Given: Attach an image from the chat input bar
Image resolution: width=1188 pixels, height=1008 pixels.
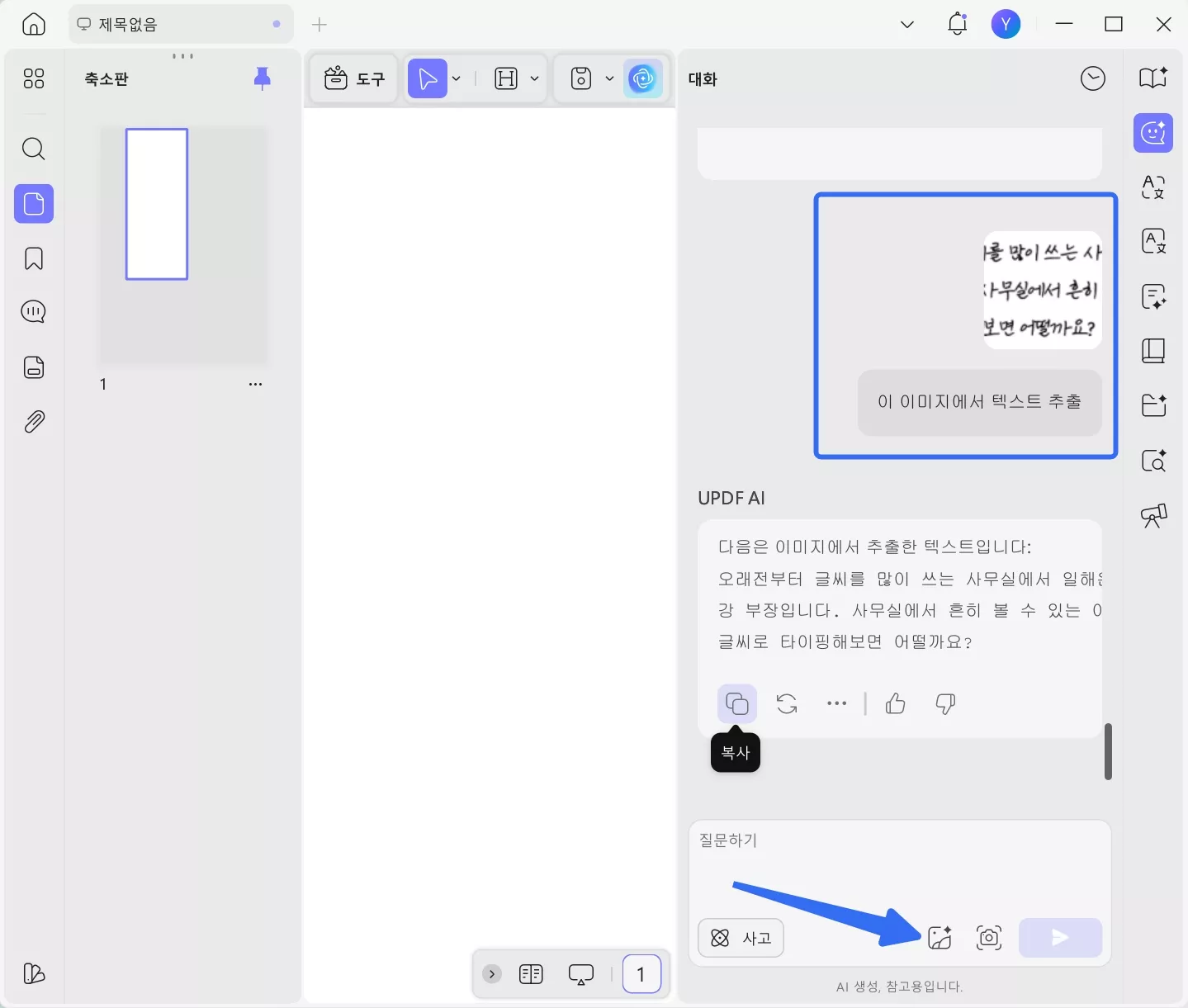Looking at the screenshot, I should click(940, 938).
